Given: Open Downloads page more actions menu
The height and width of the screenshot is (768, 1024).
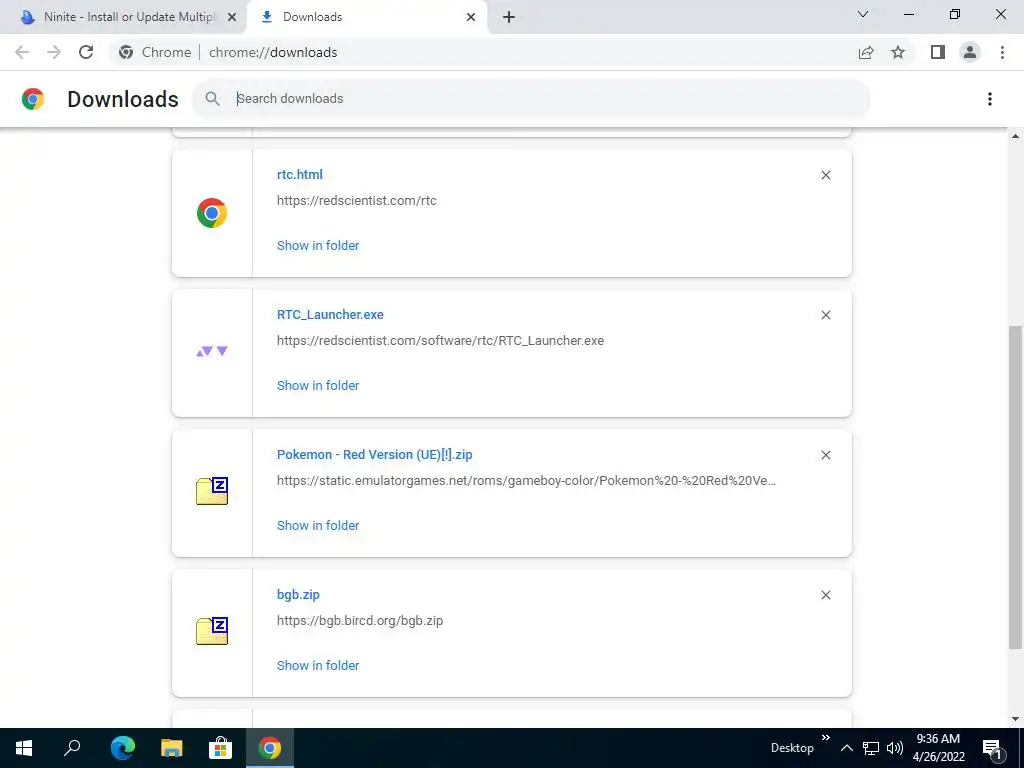Looking at the screenshot, I should point(990,99).
